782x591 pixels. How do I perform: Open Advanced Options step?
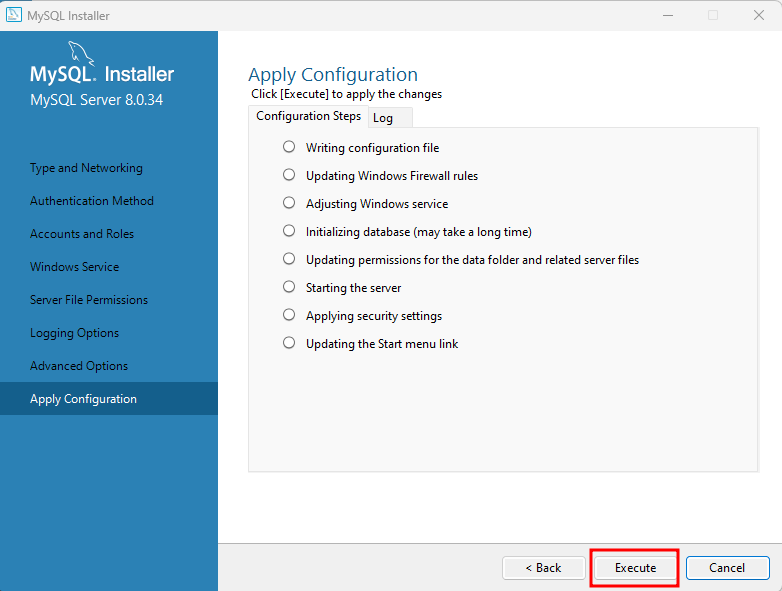[79, 366]
